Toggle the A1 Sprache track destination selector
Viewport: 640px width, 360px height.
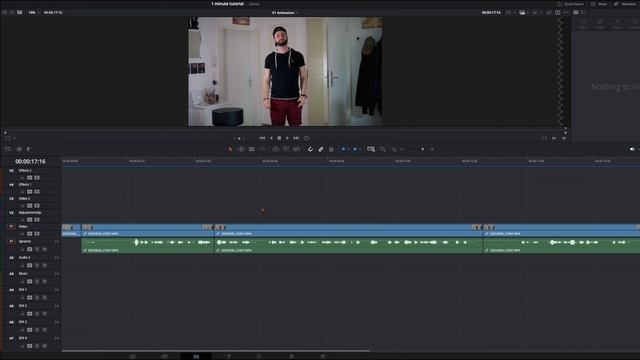(11, 242)
